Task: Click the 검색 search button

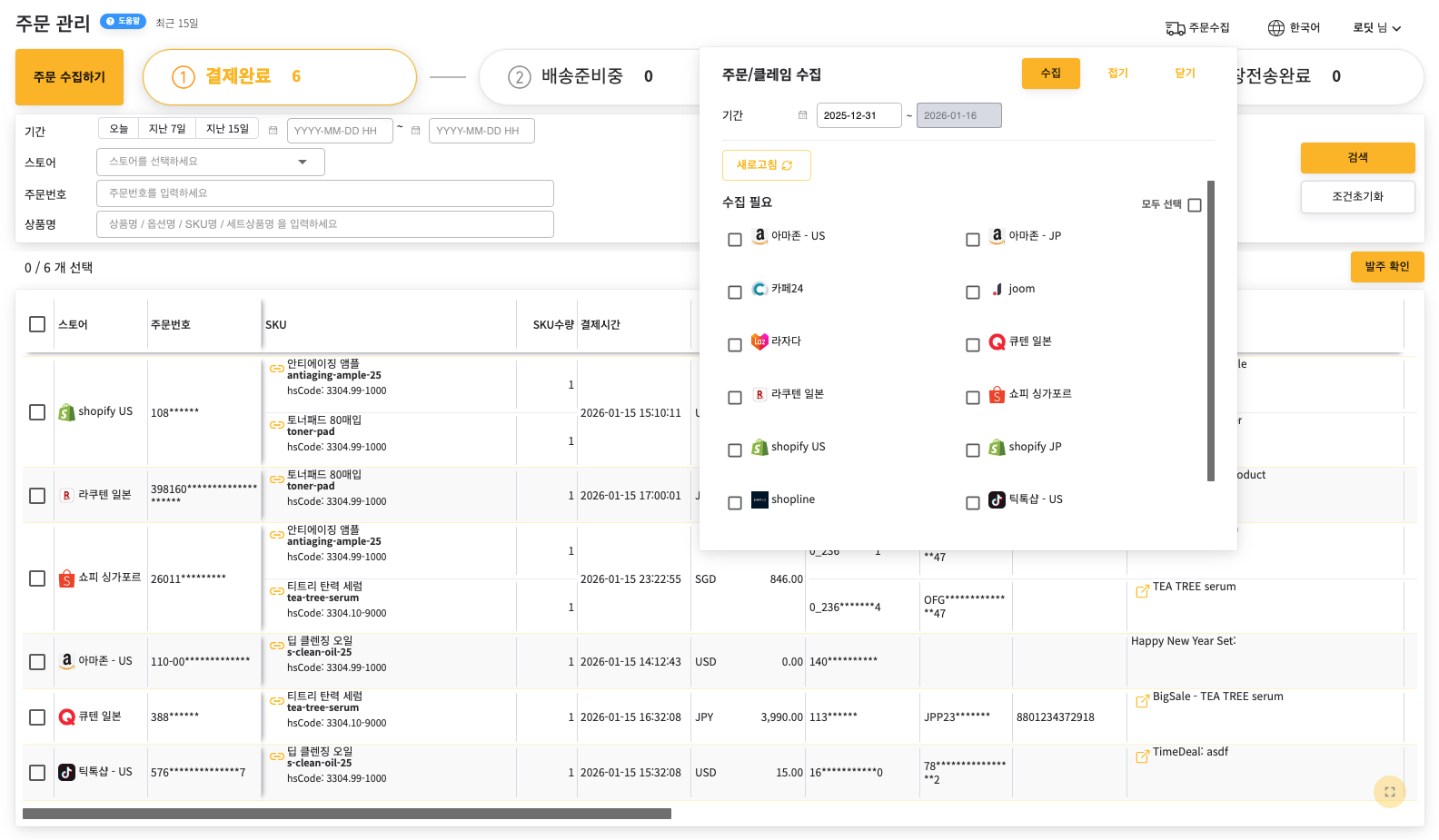Action: pos(1358,158)
